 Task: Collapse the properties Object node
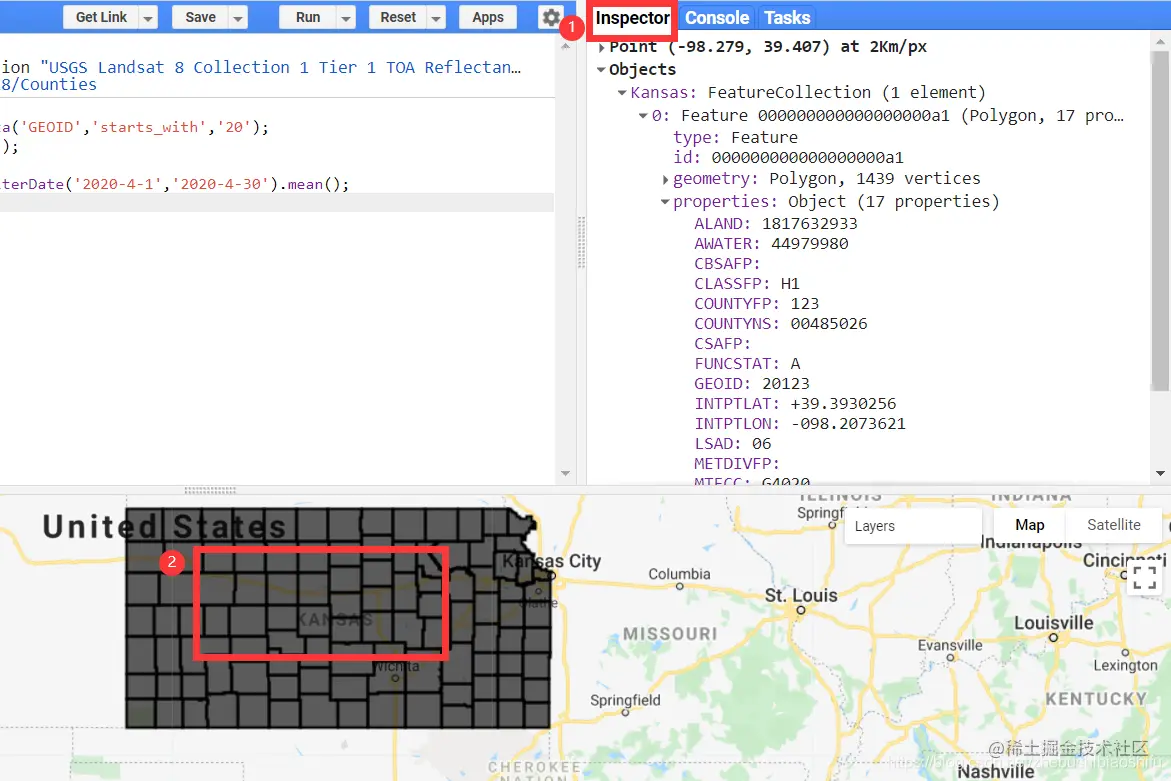[665, 202]
